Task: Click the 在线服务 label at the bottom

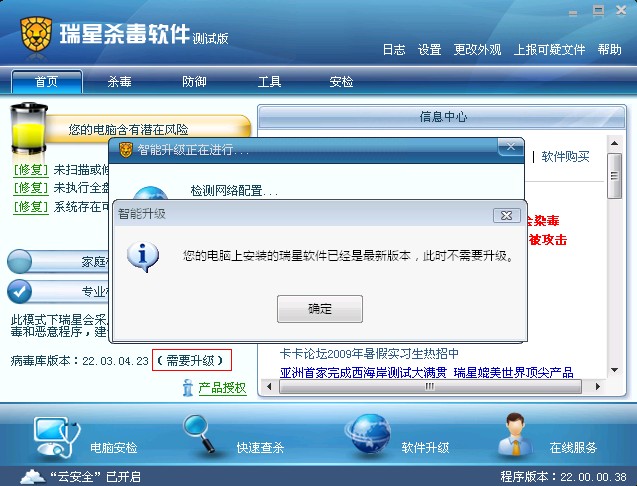Action: click(x=573, y=448)
